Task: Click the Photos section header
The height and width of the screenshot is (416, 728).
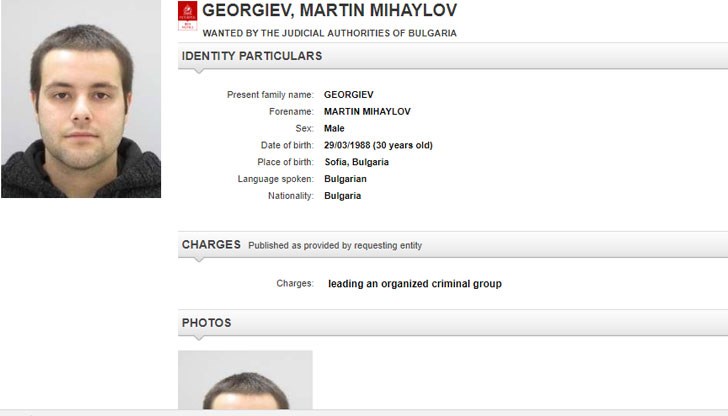Action: 207,323
